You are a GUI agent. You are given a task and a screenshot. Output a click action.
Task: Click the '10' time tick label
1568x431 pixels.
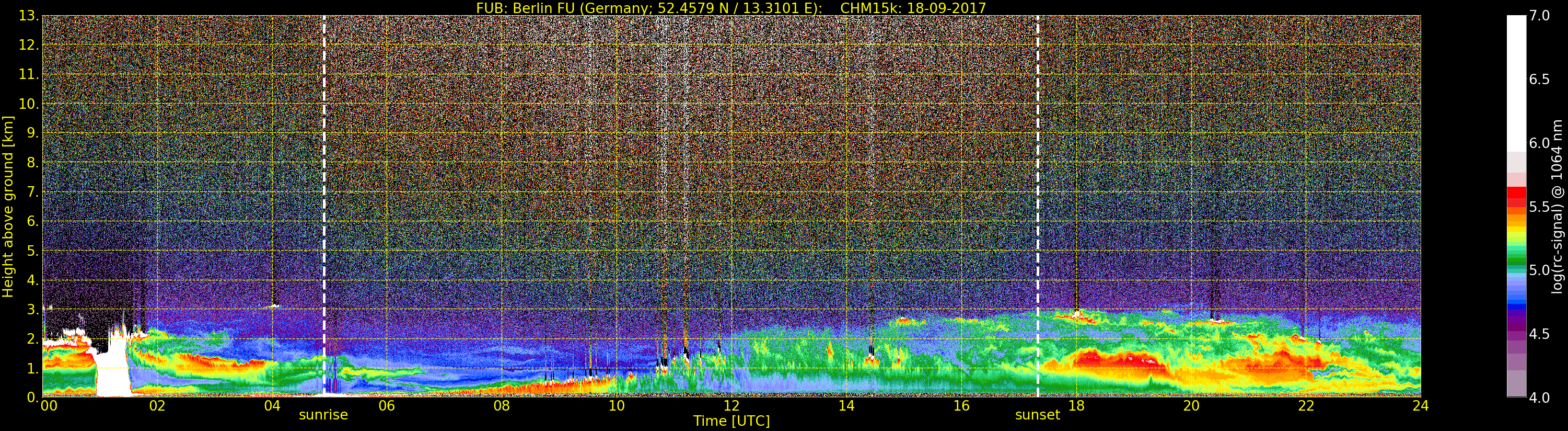(617, 405)
